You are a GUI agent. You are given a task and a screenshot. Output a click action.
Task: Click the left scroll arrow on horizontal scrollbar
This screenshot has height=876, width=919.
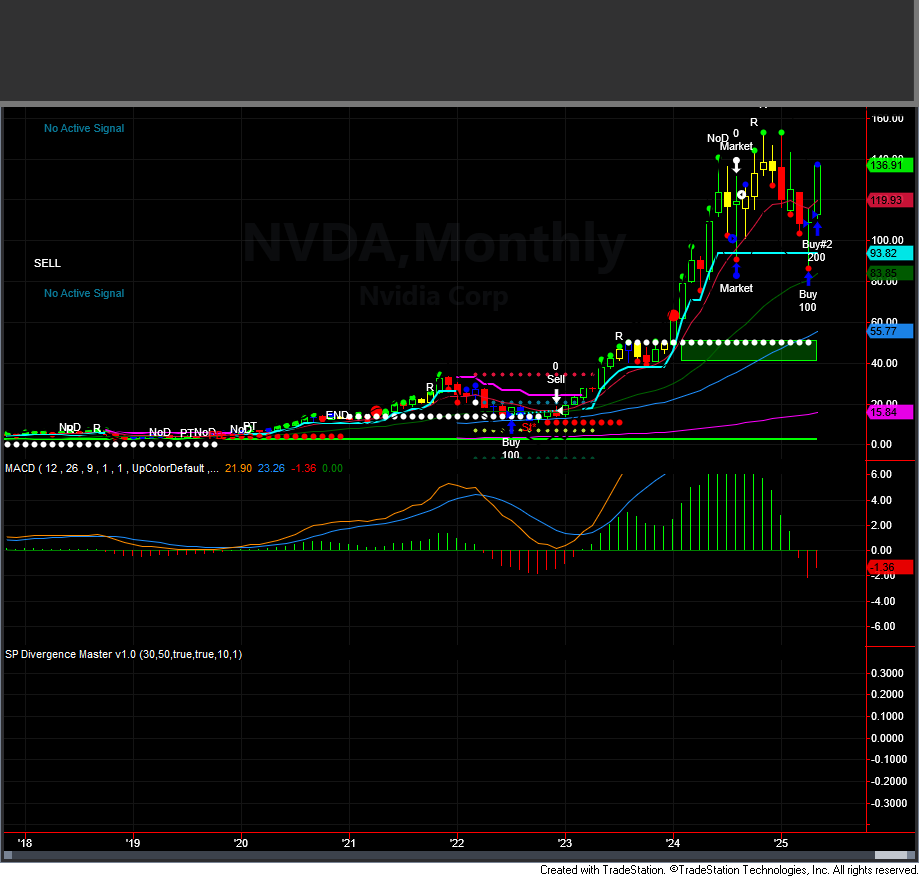coord(9,855)
